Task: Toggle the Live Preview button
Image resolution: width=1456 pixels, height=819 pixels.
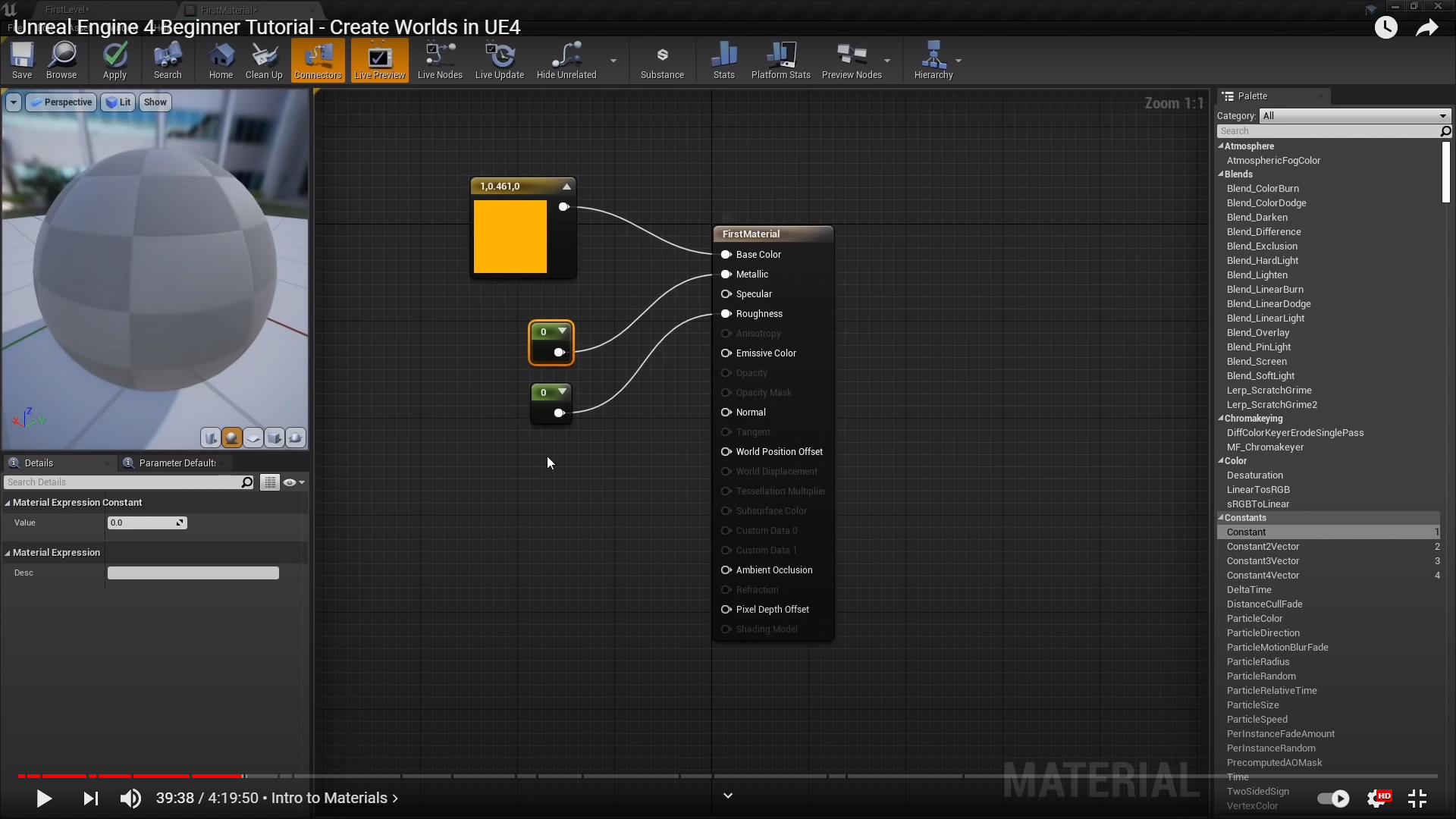Action: [379, 60]
